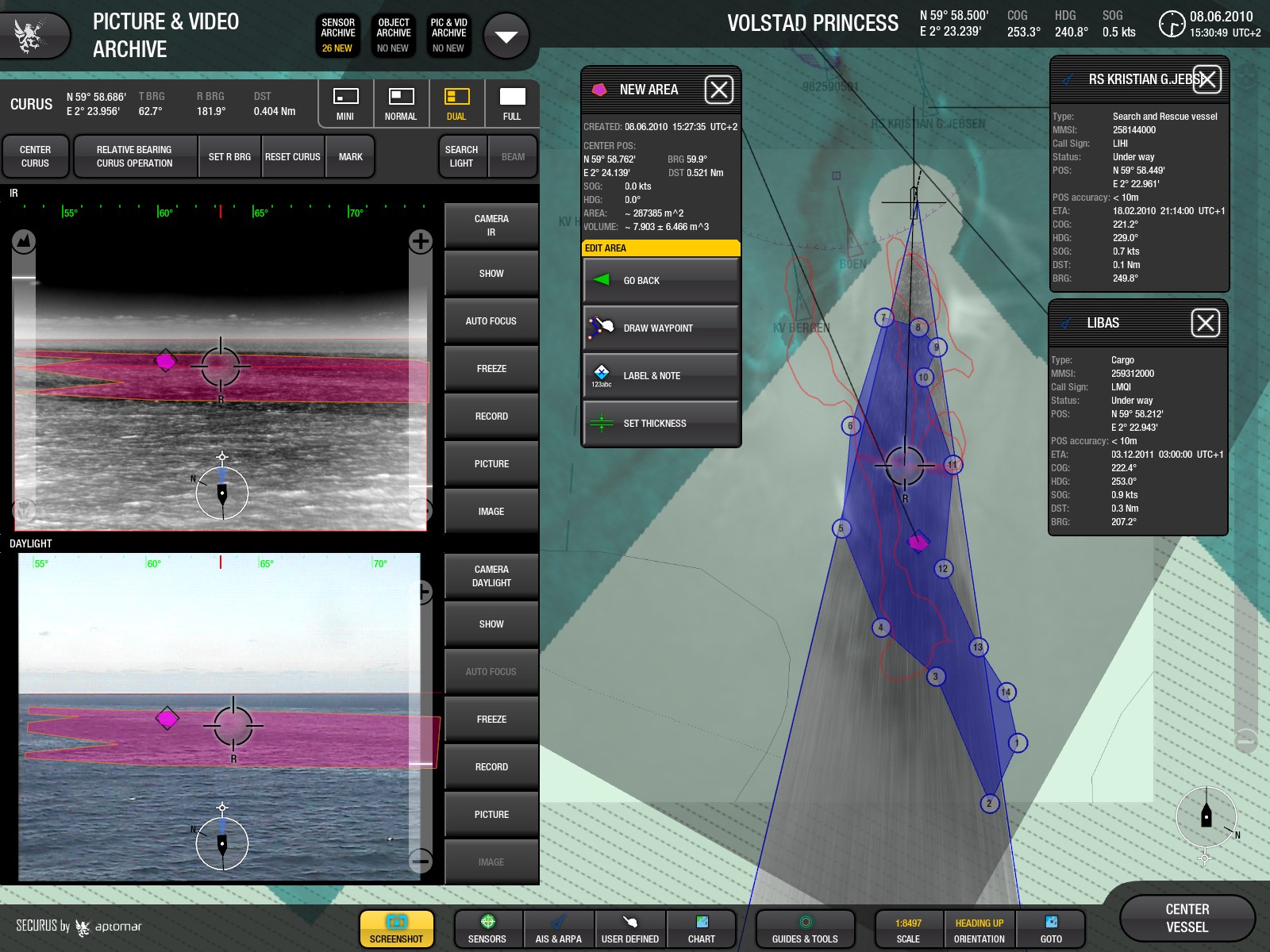Click the chart north compass indicator

1206,817
